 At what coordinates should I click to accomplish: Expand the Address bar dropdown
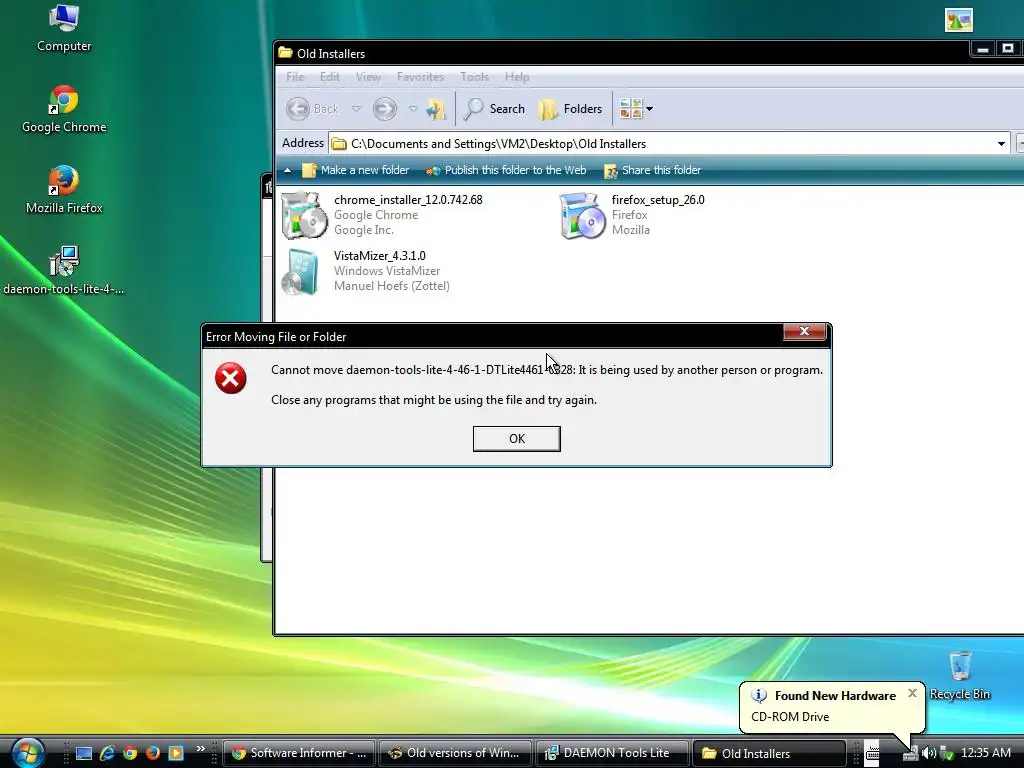coord(1000,143)
